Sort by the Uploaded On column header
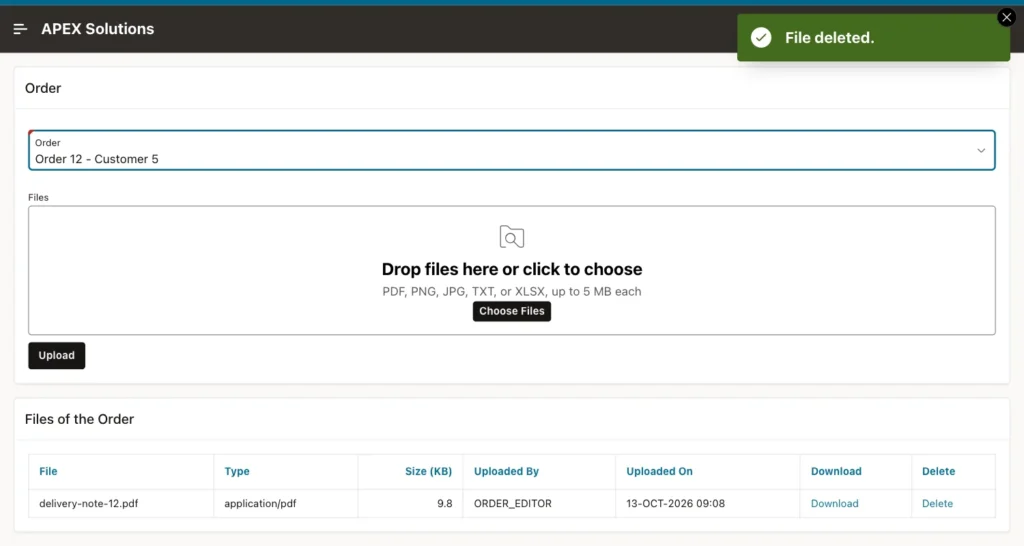The width and height of the screenshot is (1024, 546). [x=660, y=472]
